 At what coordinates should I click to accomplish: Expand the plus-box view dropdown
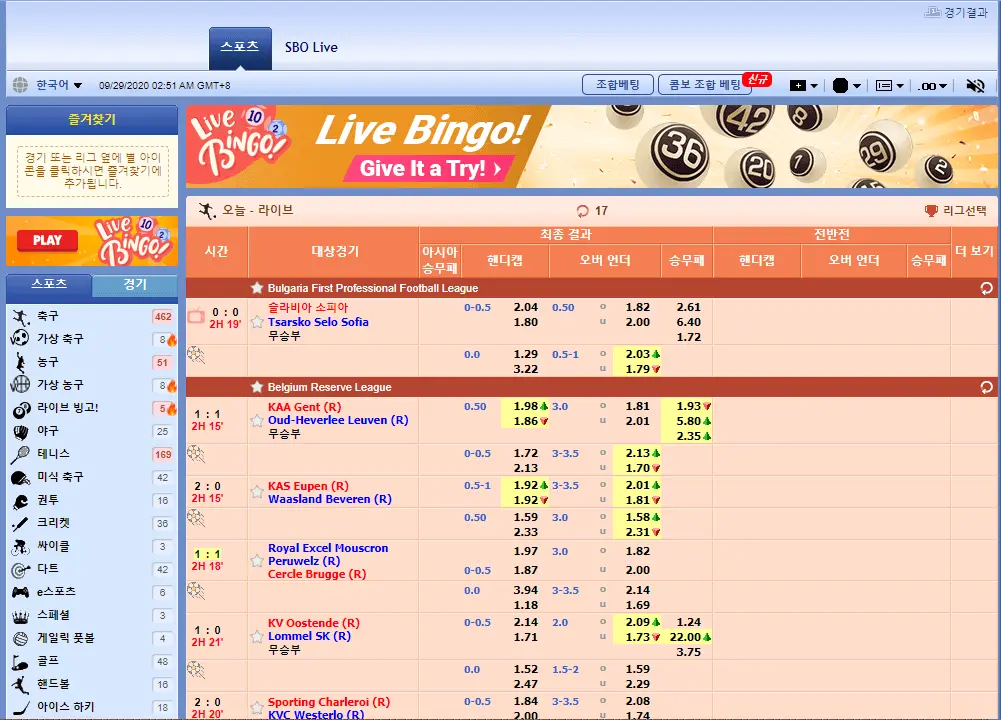coord(804,86)
